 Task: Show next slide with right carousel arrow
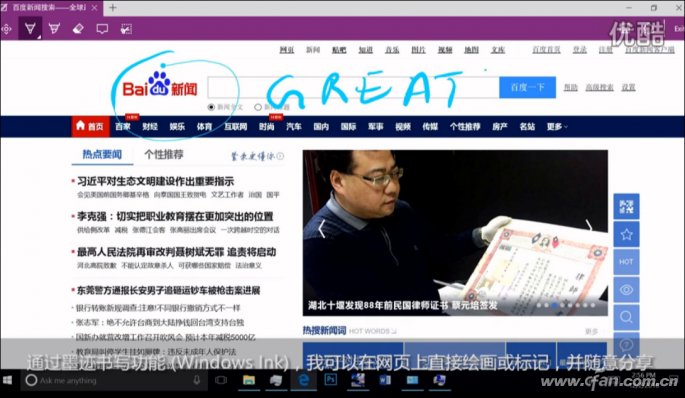[589, 225]
